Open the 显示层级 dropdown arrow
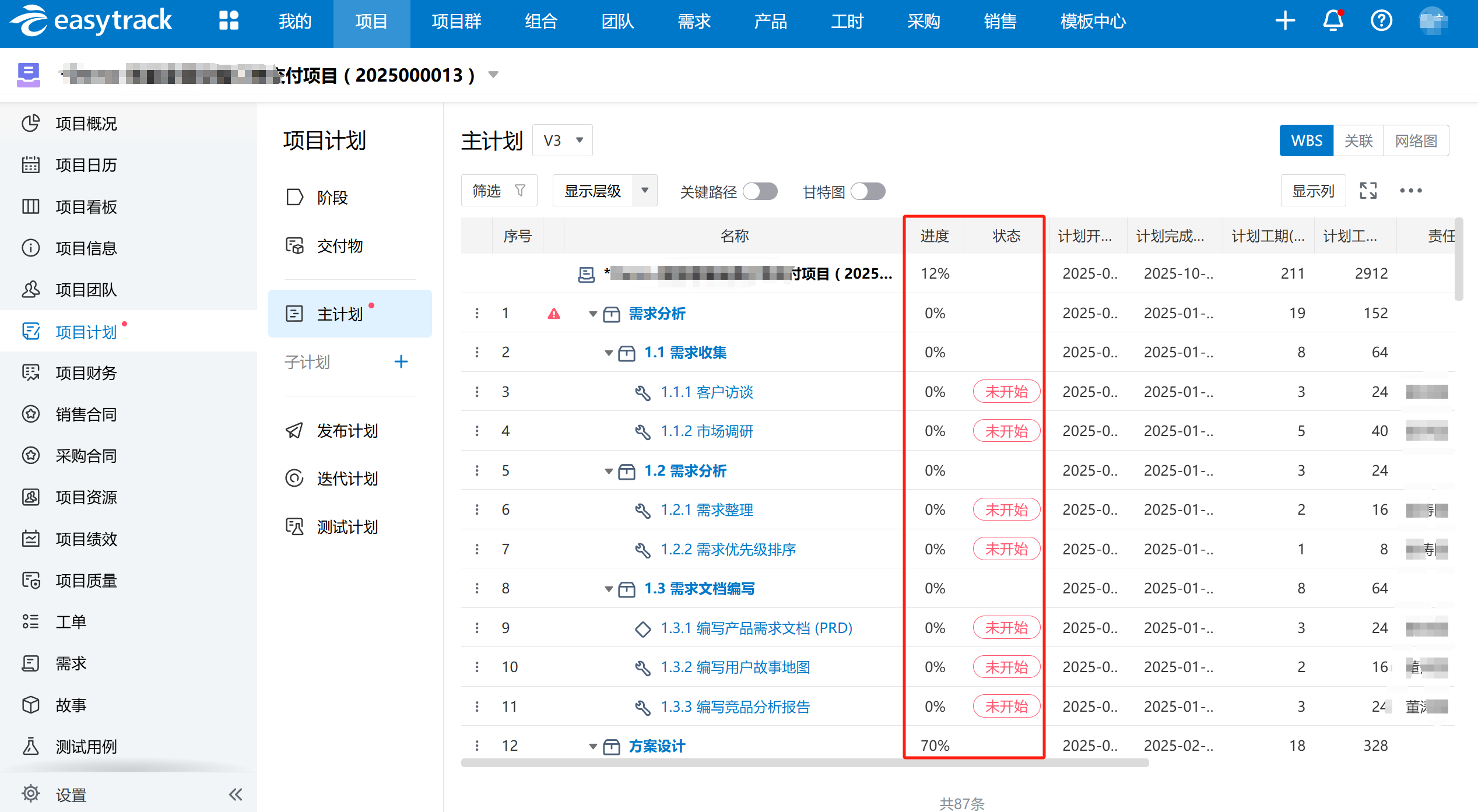 coord(645,191)
